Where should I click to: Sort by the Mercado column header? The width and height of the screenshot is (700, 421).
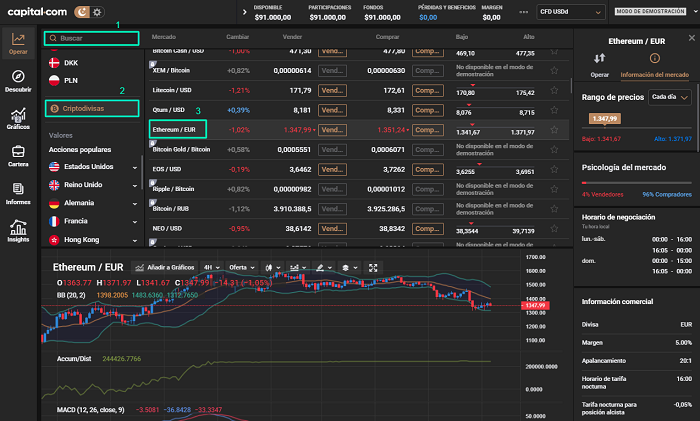point(163,37)
